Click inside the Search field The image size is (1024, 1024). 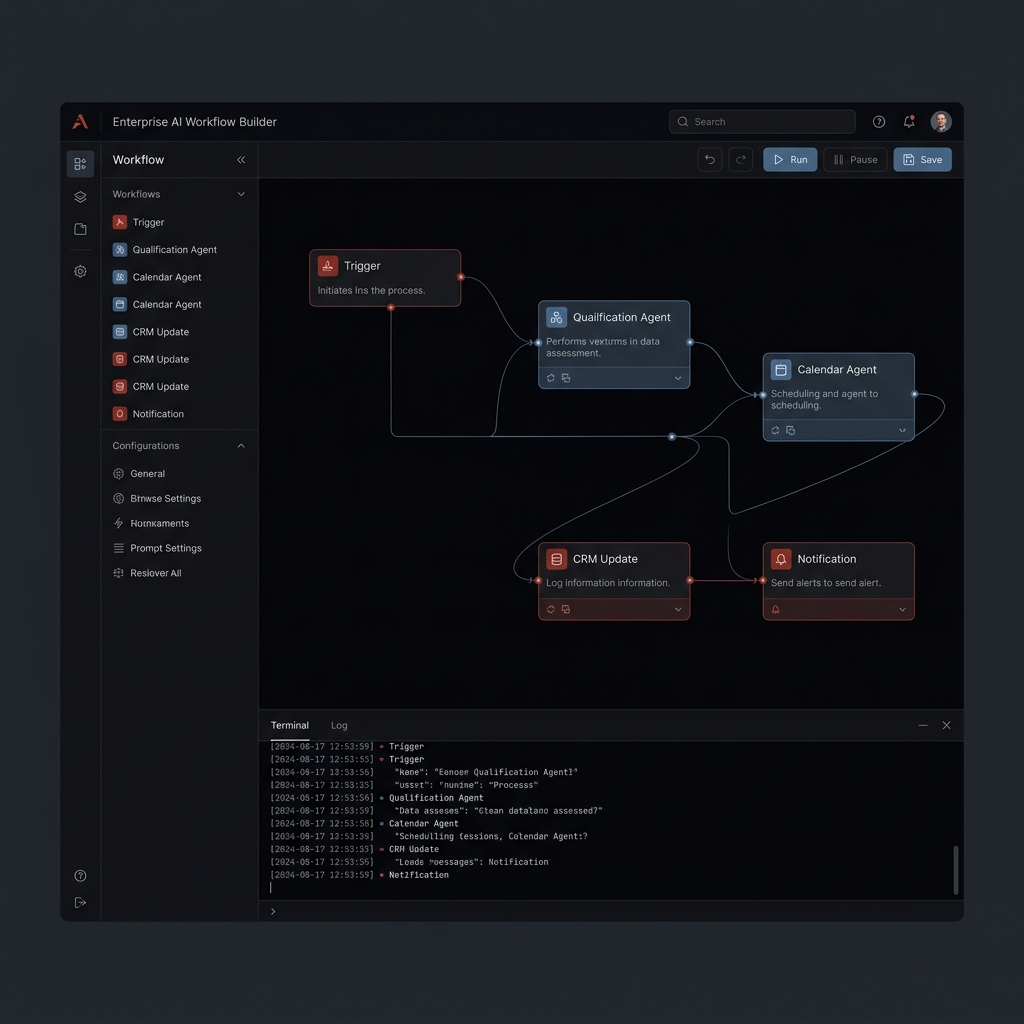coord(762,121)
